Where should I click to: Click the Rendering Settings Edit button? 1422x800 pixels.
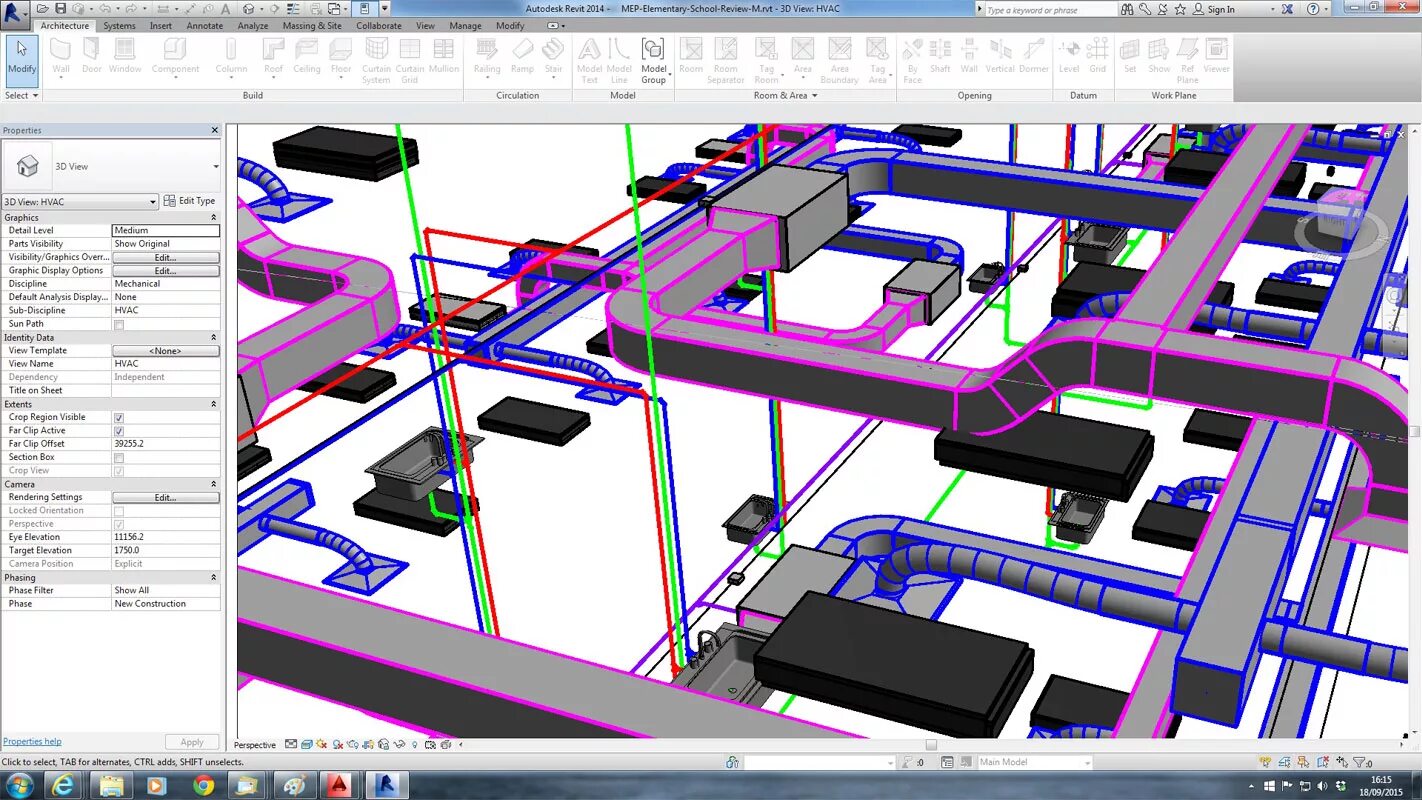point(165,497)
